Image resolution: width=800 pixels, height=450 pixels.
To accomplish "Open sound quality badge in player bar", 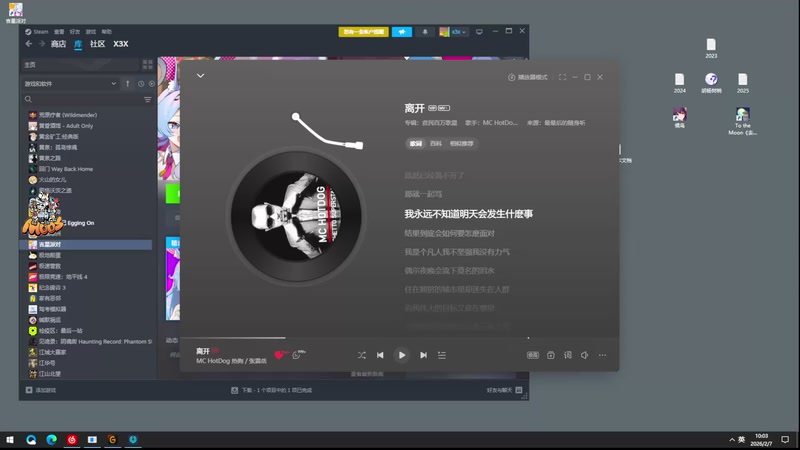I will 533,355.
